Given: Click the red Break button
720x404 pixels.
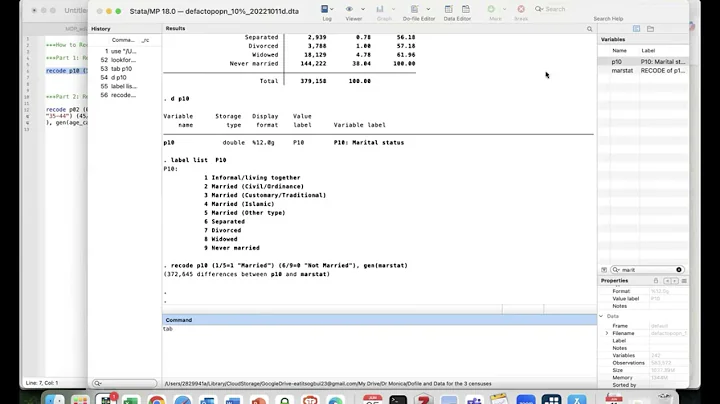Looking at the screenshot, I should [x=521, y=9].
